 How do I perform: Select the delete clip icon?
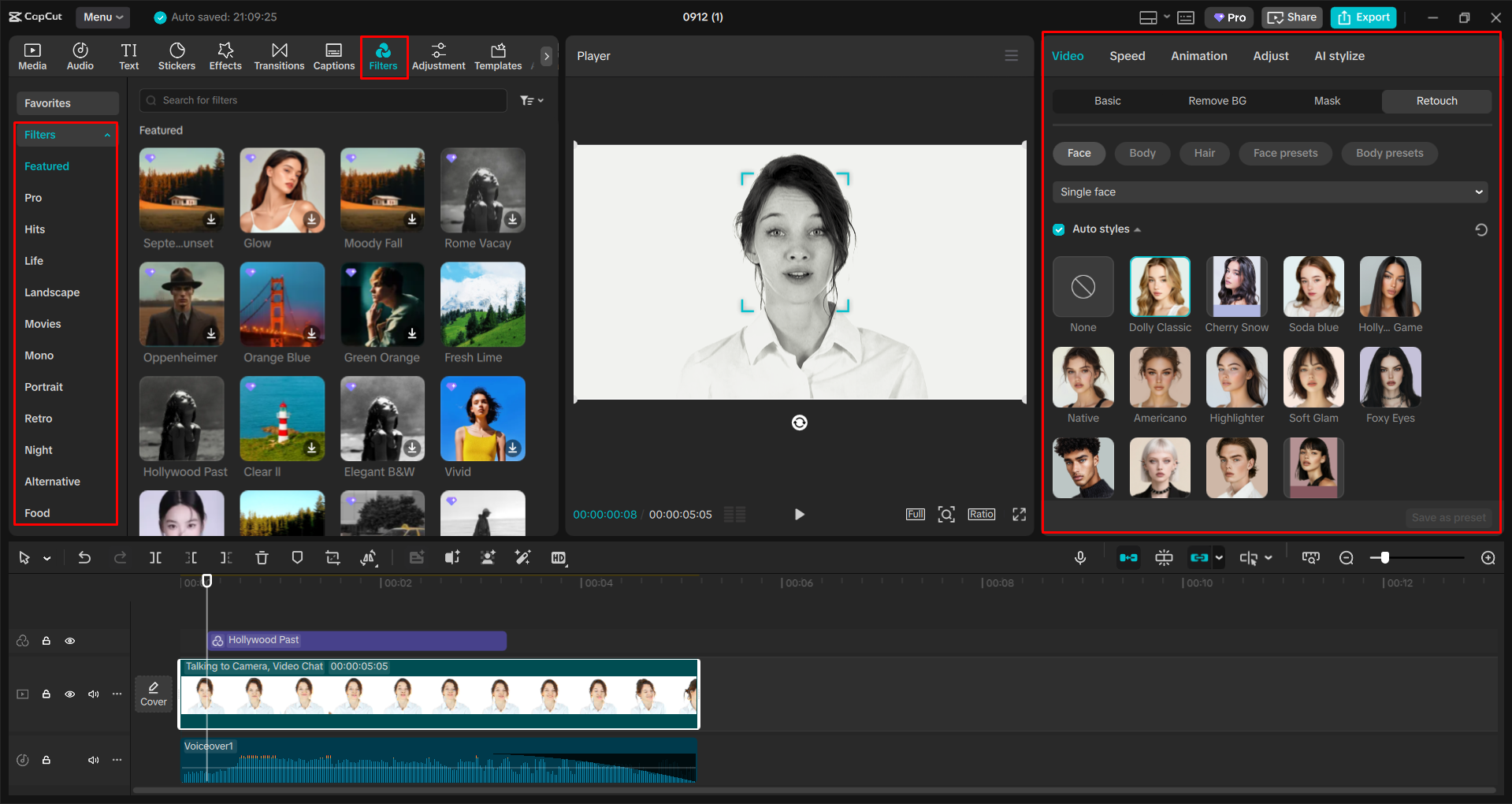[262, 557]
